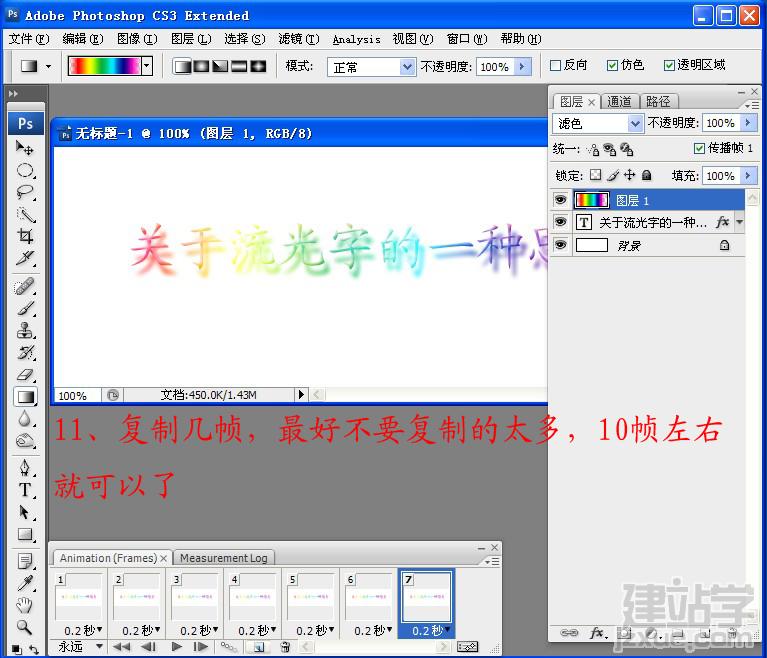Switch to the 通道 (Channels) tab
The width and height of the screenshot is (767, 658).
point(620,101)
